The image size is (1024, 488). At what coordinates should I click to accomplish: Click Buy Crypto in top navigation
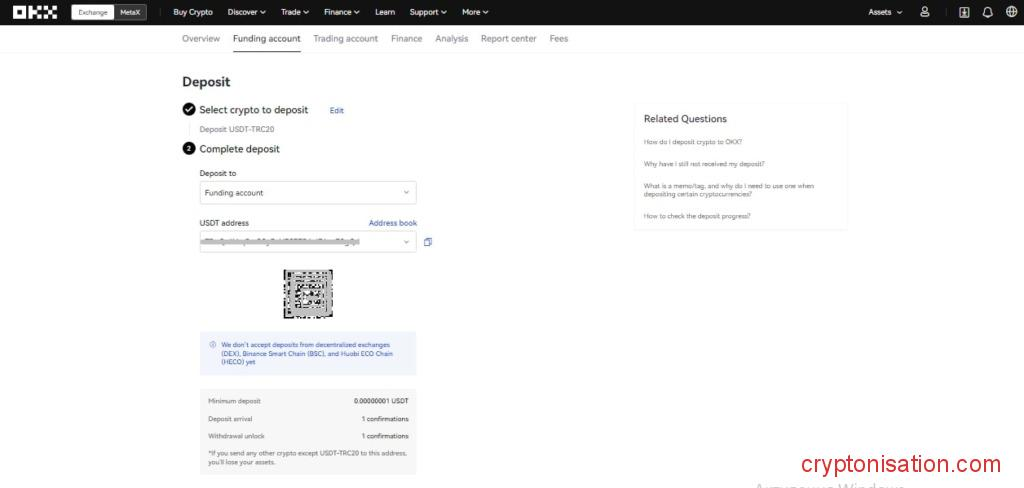click(193, 12)
